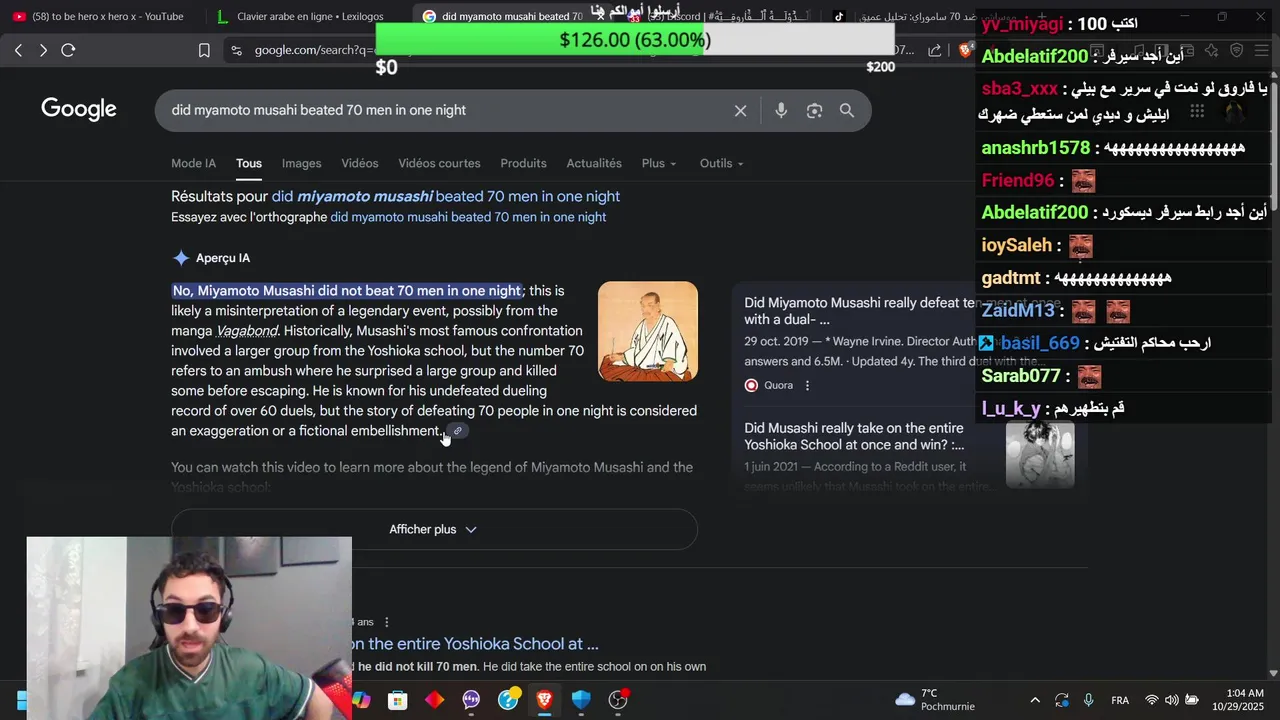The height and width of the screenshot is (720, 1280).
Task: Open 'the entire Yoshioka School at' result
Action: click(x=475, y=644)
